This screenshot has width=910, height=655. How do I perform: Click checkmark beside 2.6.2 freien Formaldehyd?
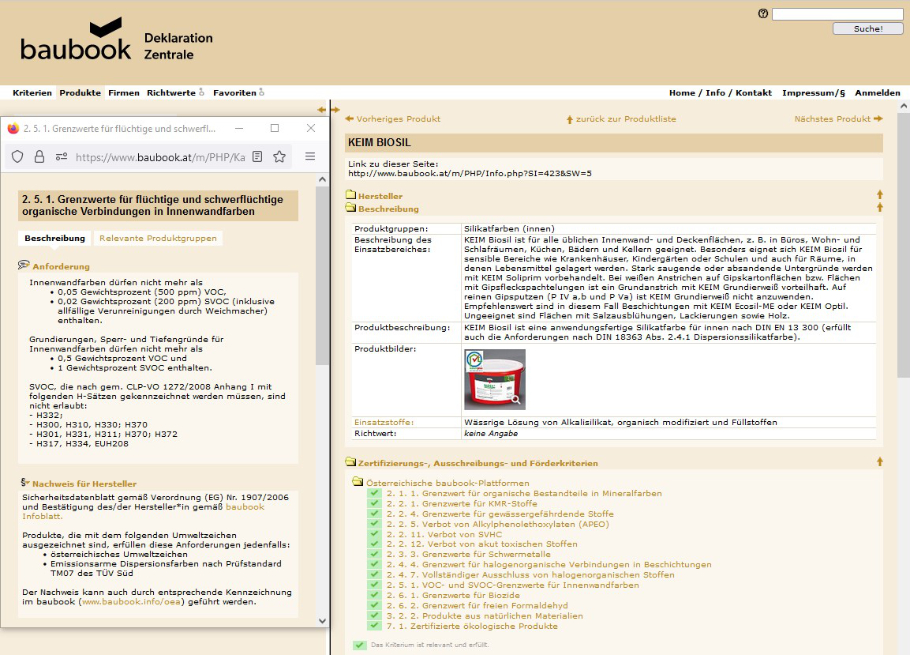[374, 605]
